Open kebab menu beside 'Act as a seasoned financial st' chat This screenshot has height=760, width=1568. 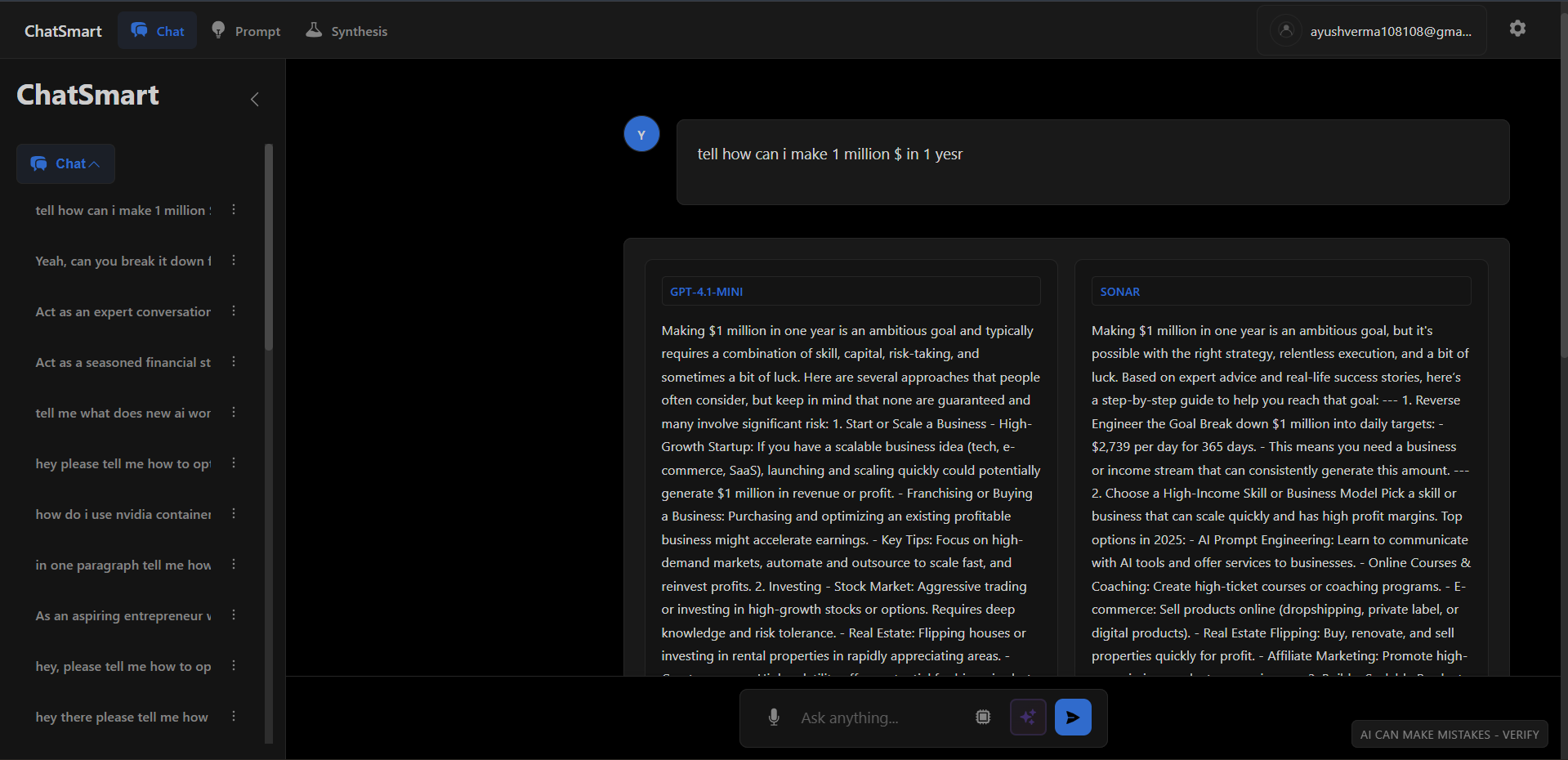(x=233, y=360)
